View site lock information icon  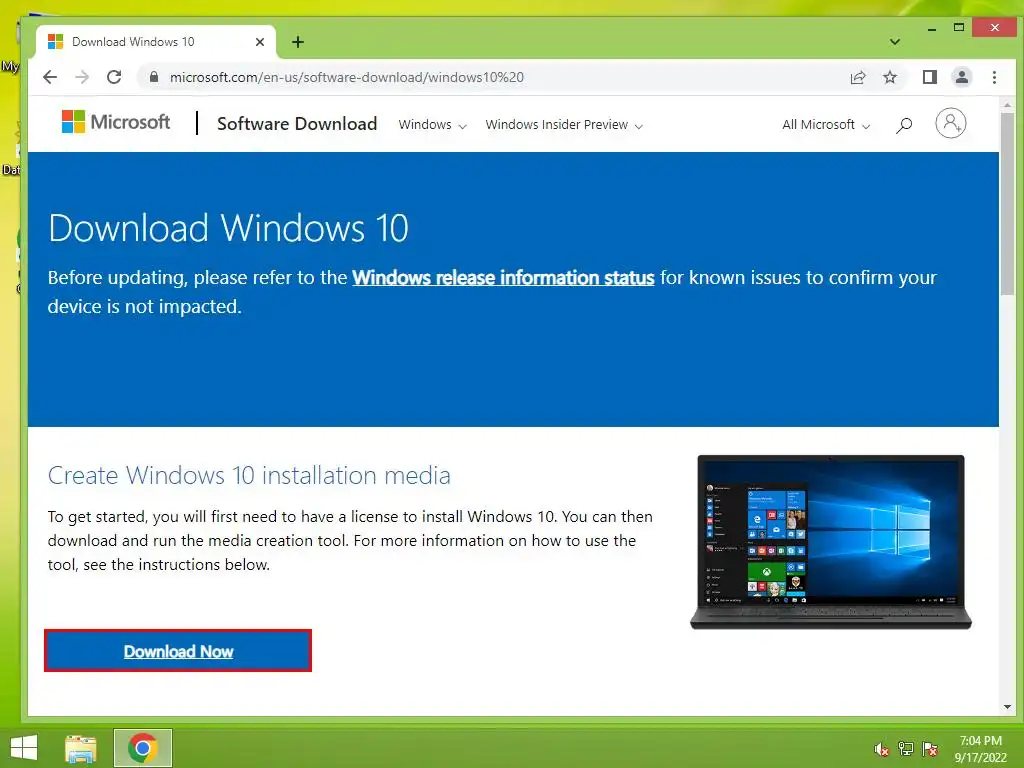coord(154,77)
